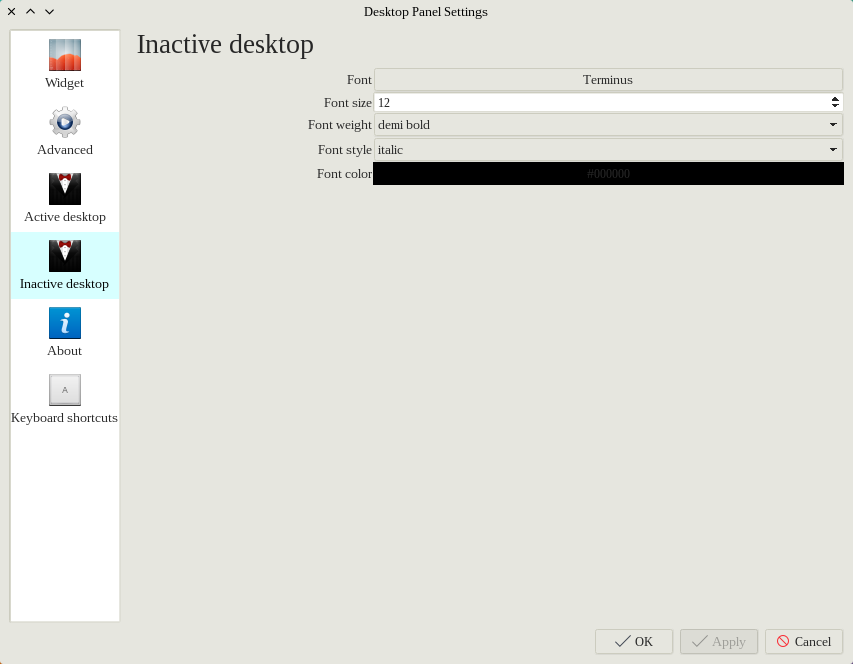Image resolution: width=853 pixels, height=664 pixels.
Task: Open the Font weight dropdown
Action: click(x=608, y=125)
